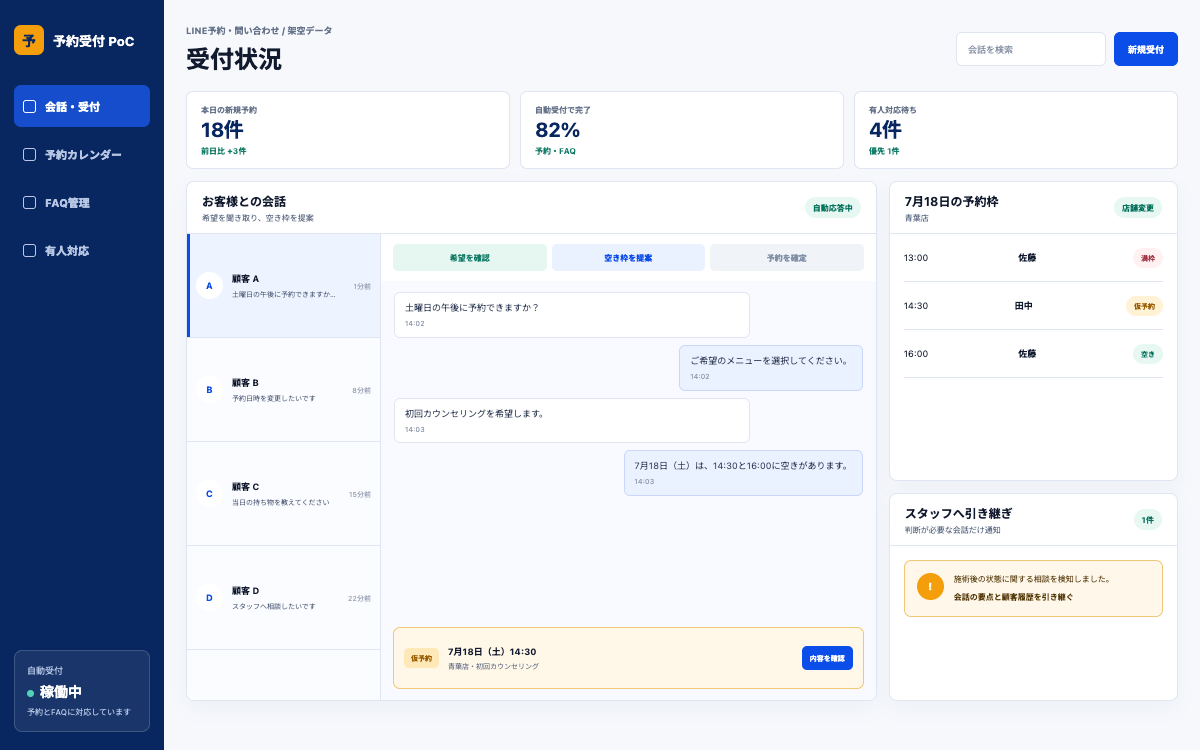The image size is (1200, 750).
Task: Click the 1件 badge in スタッフへ引き継ぎ
Action: coord(1148,520)
